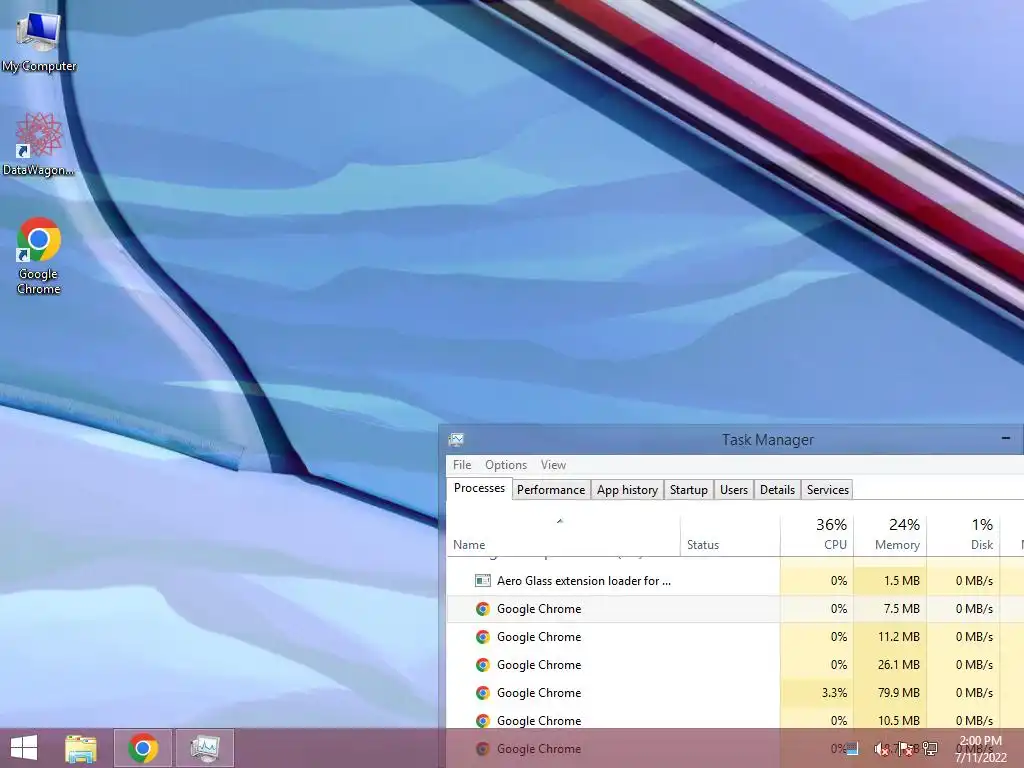Open the DataWagon desktop shortcut
This screenshot has width=1024, height=768.
[39, 145]
